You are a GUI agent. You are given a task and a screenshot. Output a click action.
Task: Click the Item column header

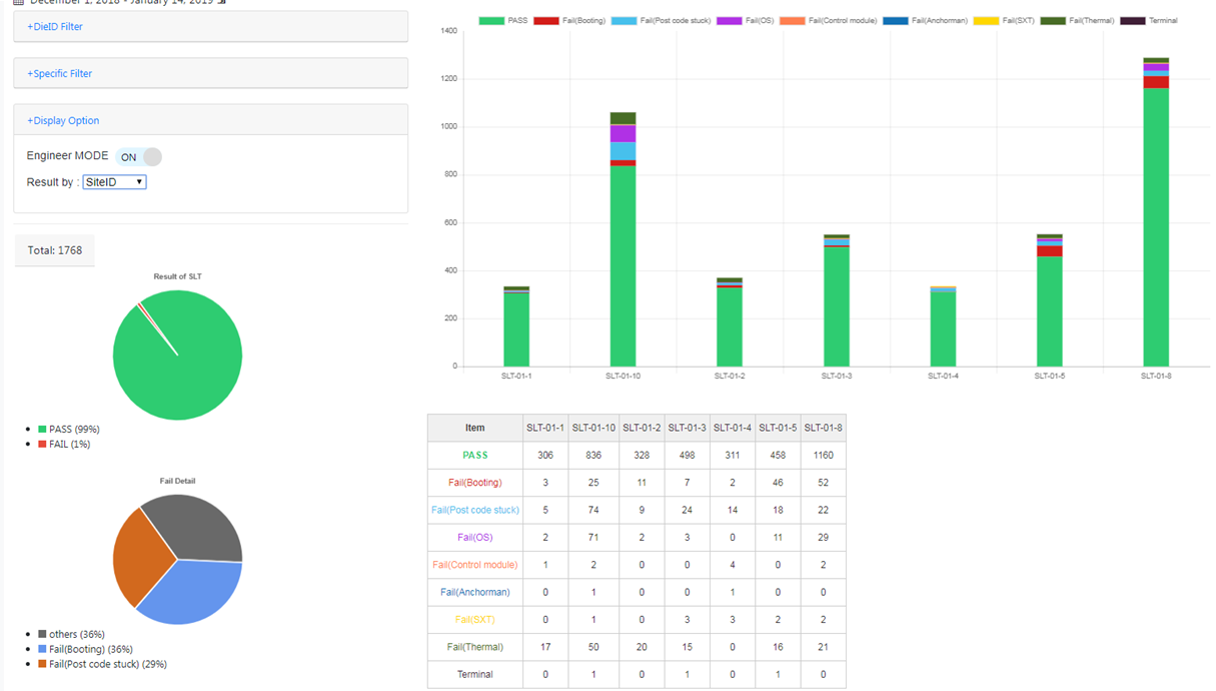tap(475, 428)
